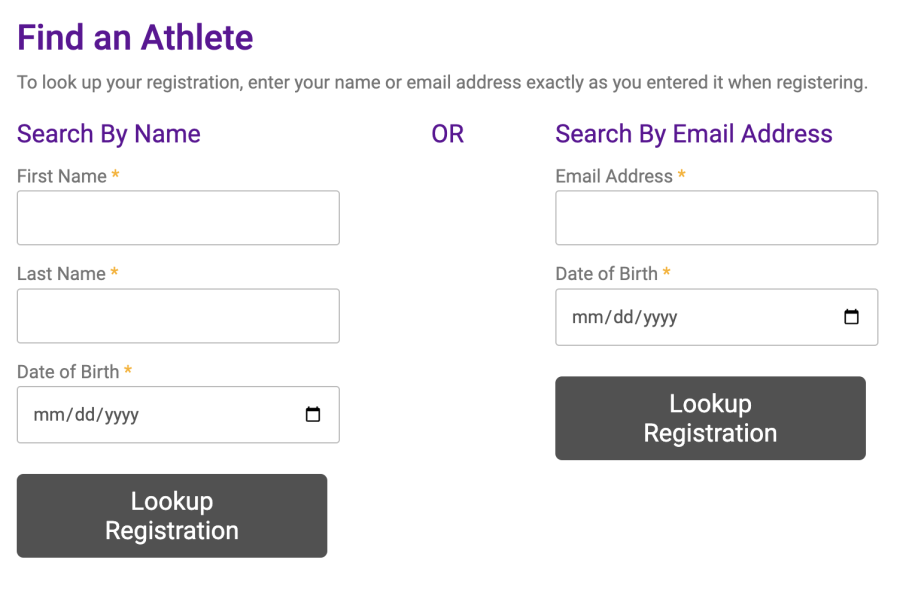Viewport: 900px width, 602px height.
Task: Click the Find an Athlete heading
Action: tap(135, 37)
